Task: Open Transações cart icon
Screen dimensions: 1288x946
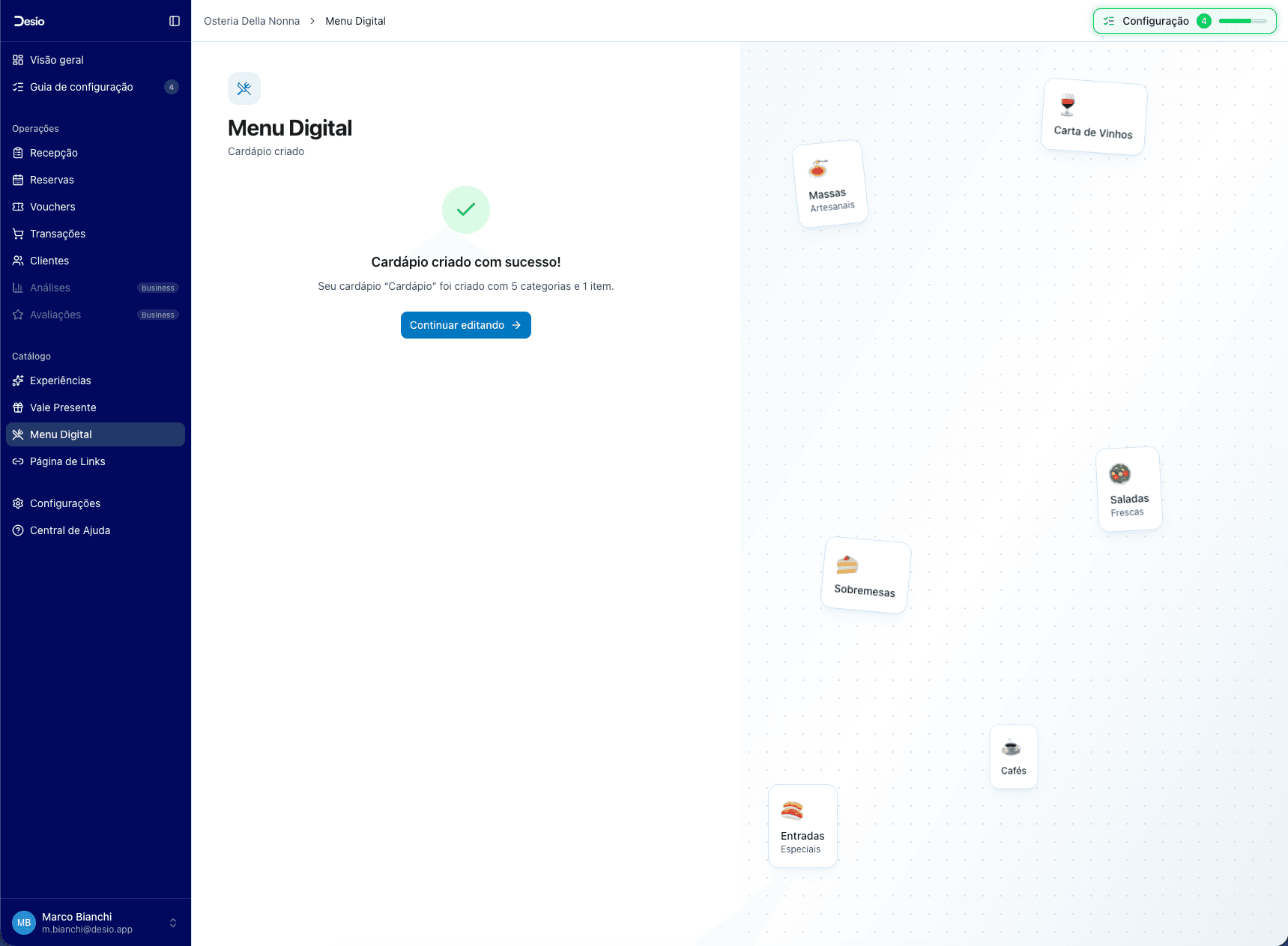Action: click(18, 234)
